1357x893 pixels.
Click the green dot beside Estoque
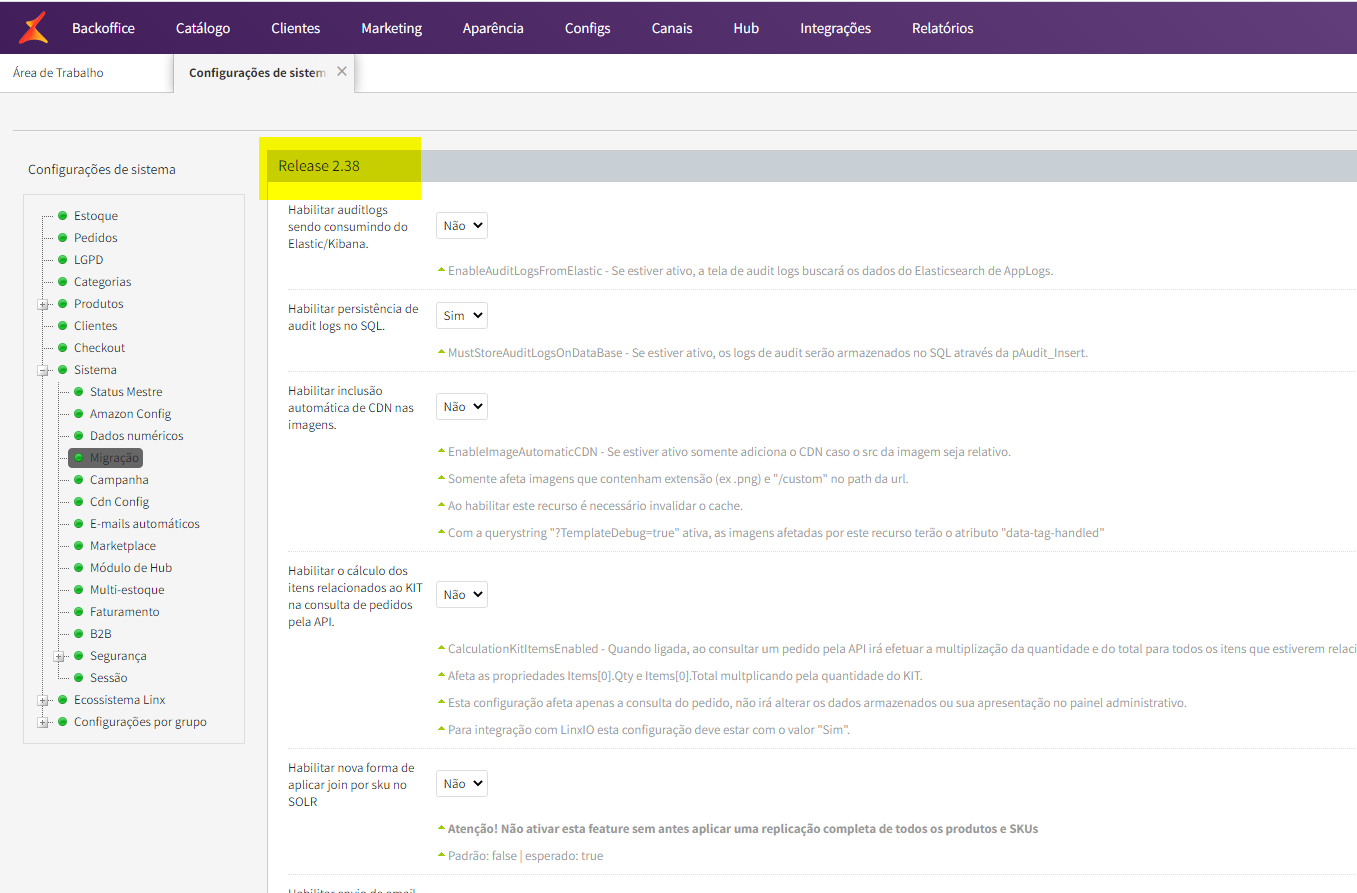click(x=62, y=215)
